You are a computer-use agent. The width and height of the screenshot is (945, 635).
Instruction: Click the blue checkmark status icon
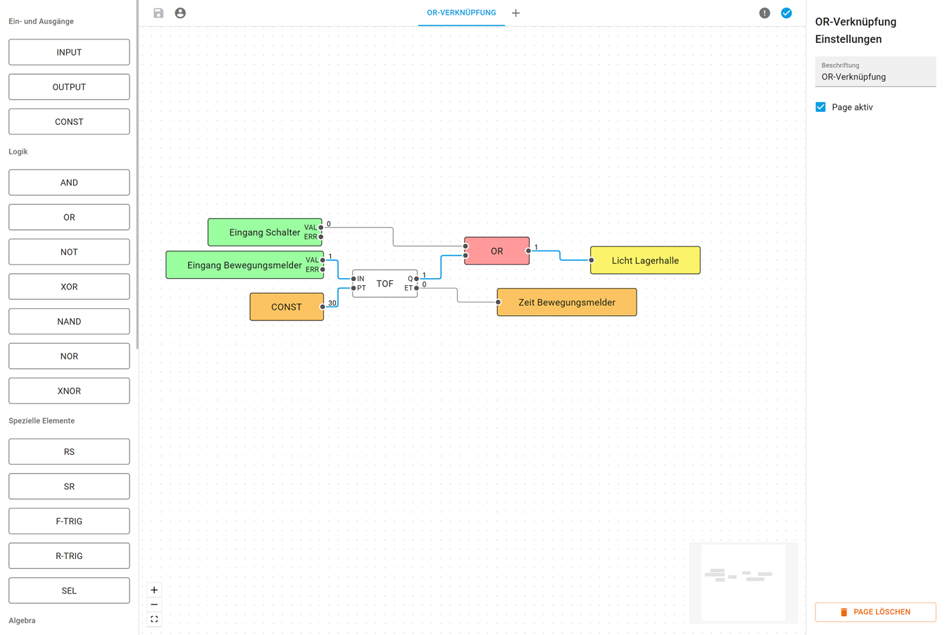pyautogui.click(x=786, y=13)
